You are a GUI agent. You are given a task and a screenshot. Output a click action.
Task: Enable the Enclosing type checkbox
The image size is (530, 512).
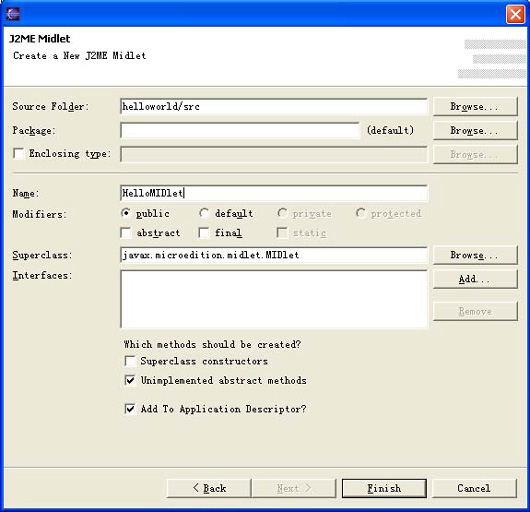point(19,153)
